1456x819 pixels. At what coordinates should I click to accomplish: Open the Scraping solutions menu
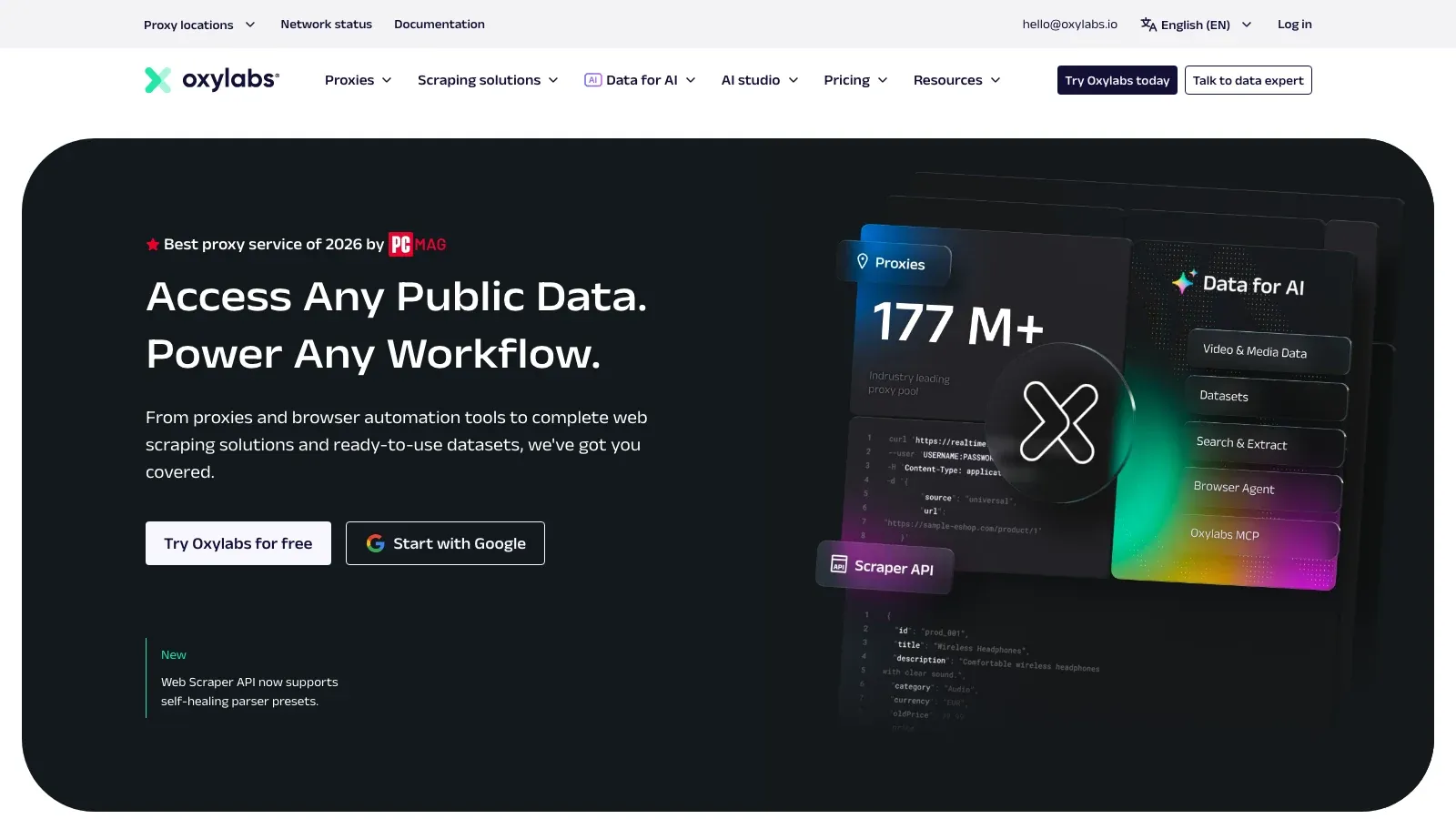point(488,80)
